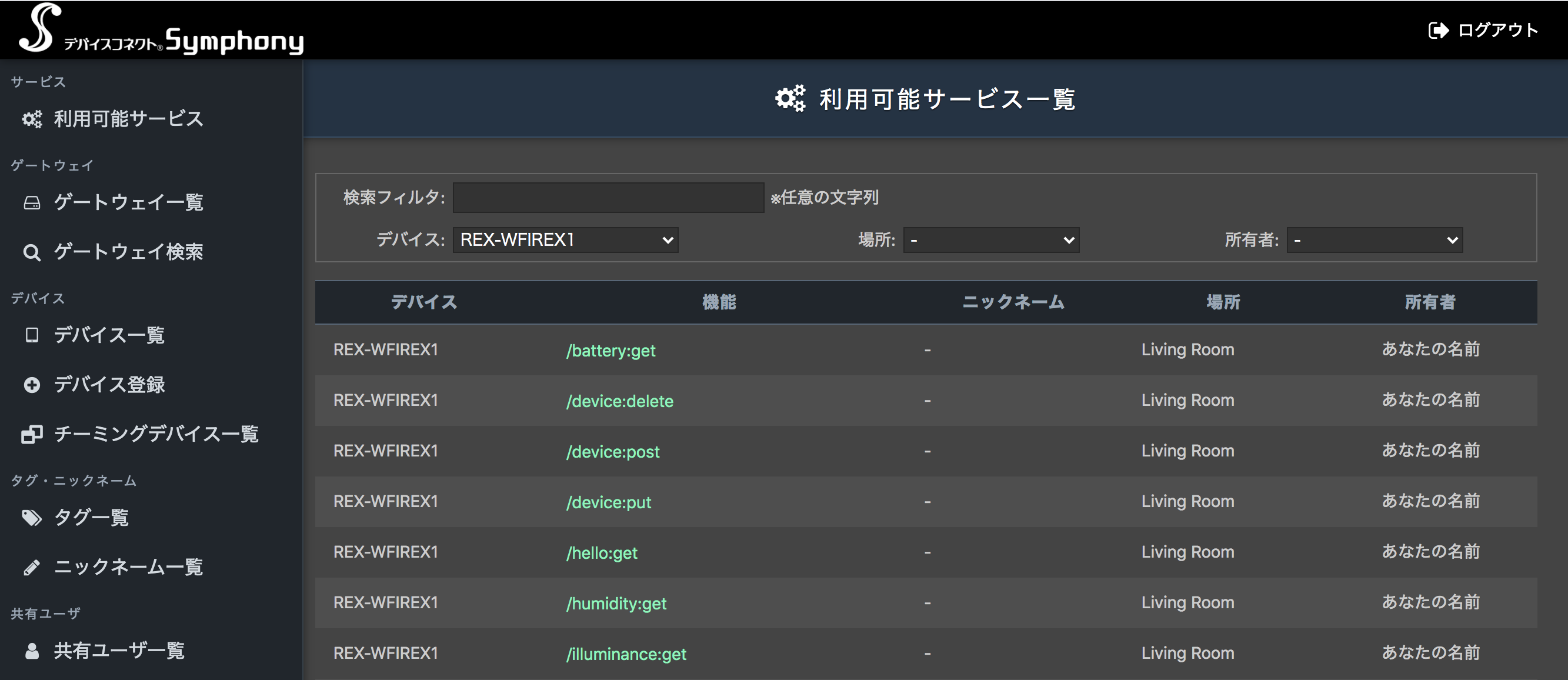Click the 機能 column header
The width and height of the screenshot is (1568, 680).
[719, 302]
